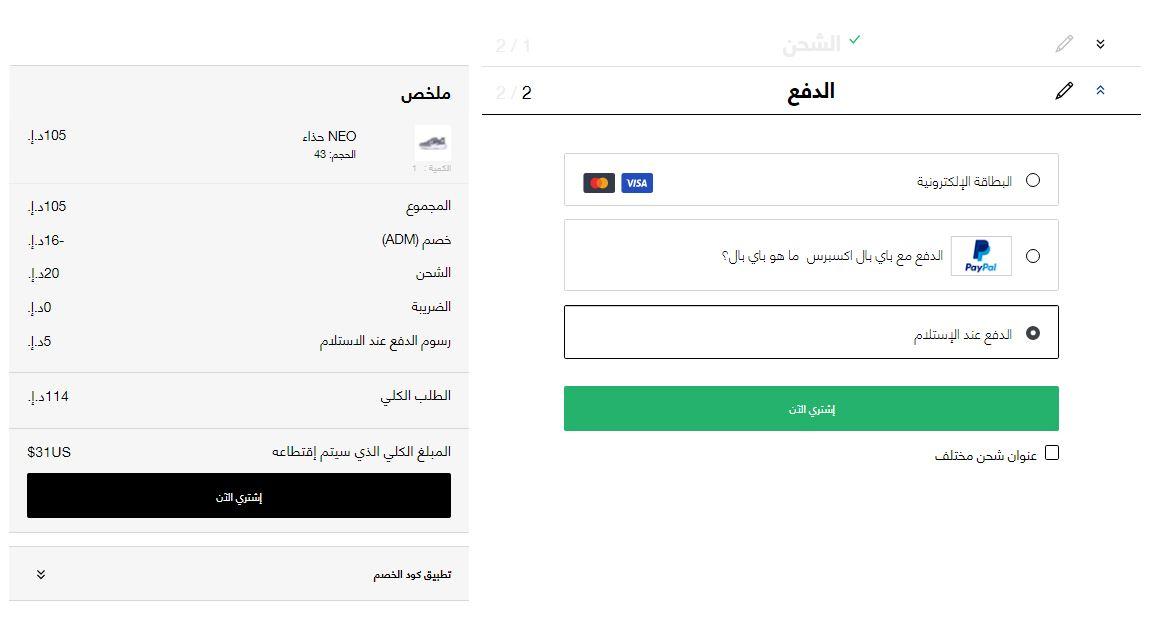Select the الدفع step header
This screenshot has width=1163, height=629.
(x=810, y=92)
